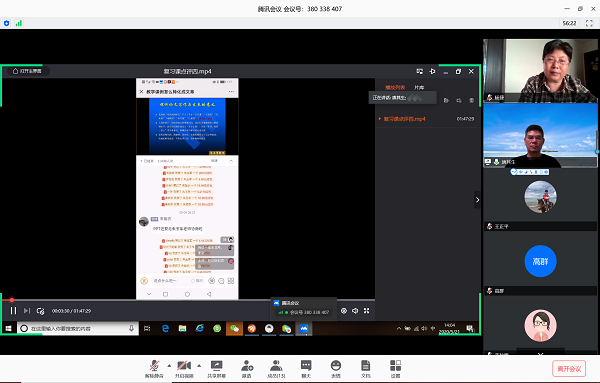Click the blue security shield icon
The image size is (600, 383).
click(x=7, y=23)
